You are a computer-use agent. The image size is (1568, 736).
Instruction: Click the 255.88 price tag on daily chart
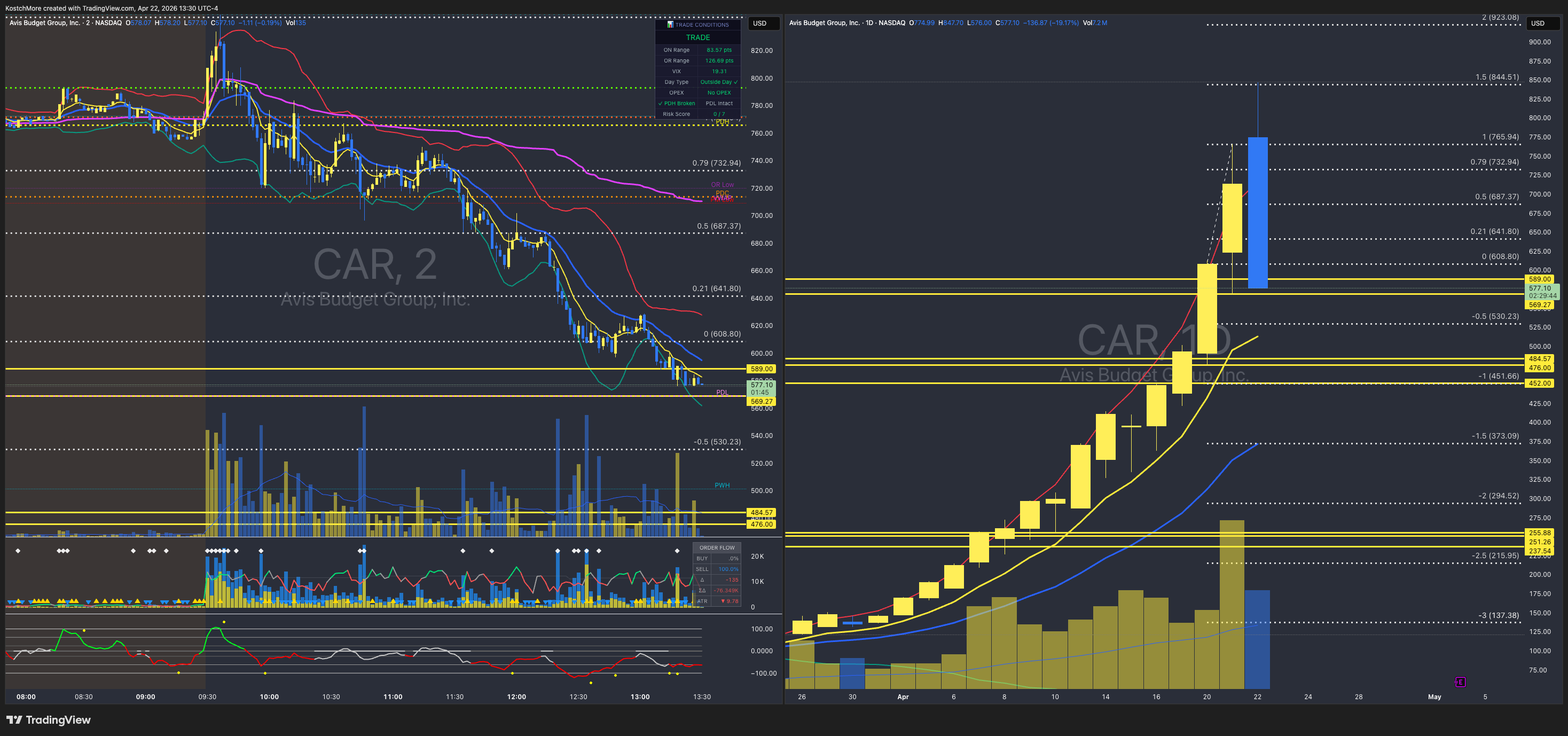click(1540, 533)
